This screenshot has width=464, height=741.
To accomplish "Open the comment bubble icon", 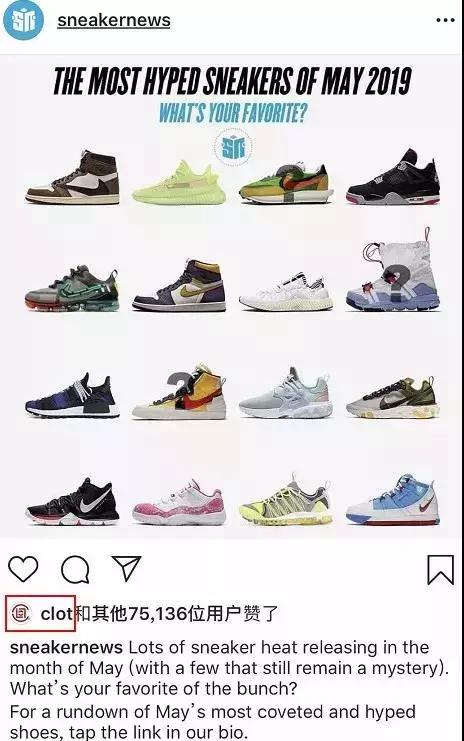I will tap(76, 569).
